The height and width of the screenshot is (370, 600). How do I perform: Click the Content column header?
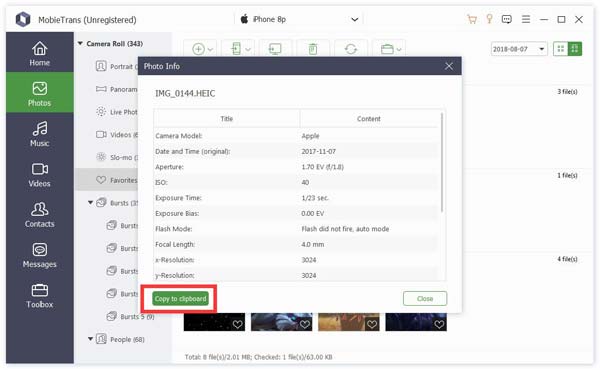(x=368, y=119)
